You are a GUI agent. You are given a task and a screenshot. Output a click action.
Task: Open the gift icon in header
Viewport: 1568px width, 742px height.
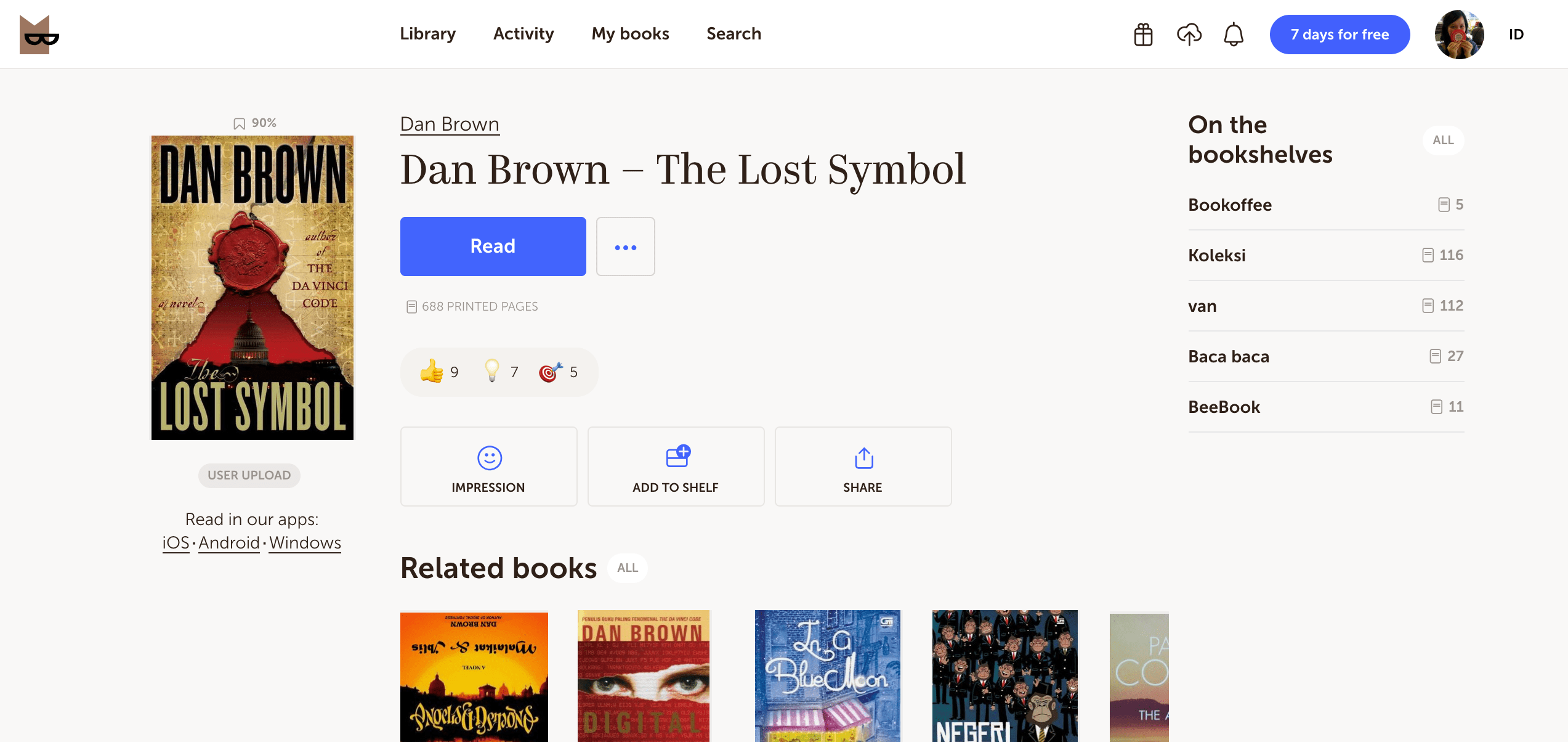click(1143, 35)
